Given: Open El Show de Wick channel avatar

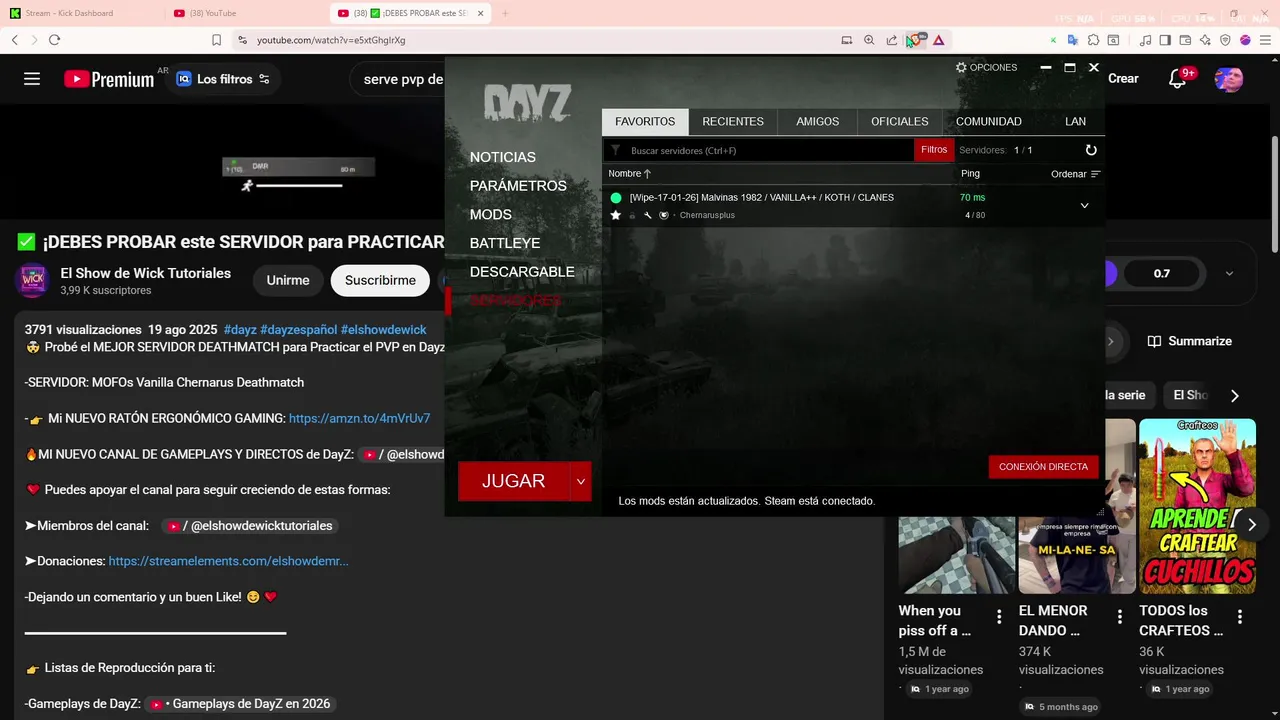Looking at the screenshot, I should (32, 281).
